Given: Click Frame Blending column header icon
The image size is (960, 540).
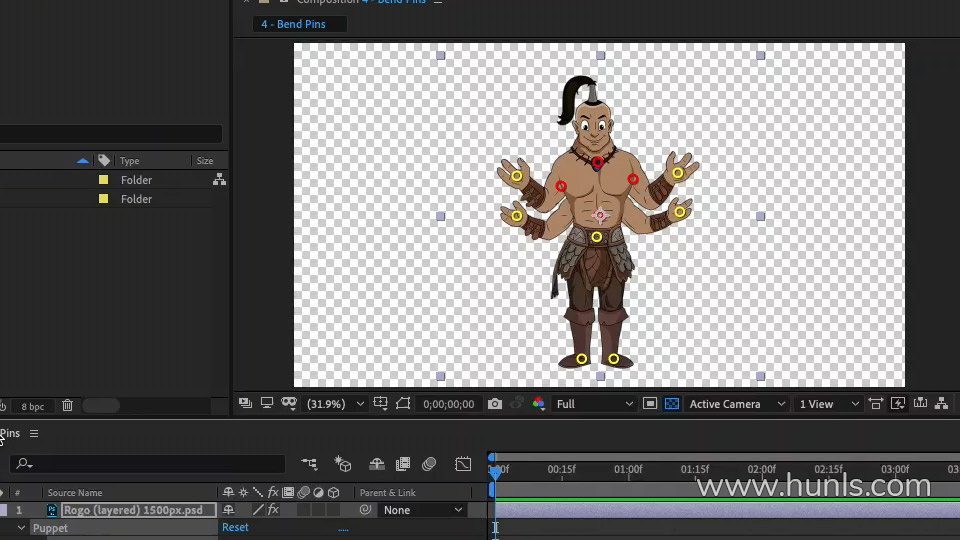Looking at the screenshot, I should [288, 492].
